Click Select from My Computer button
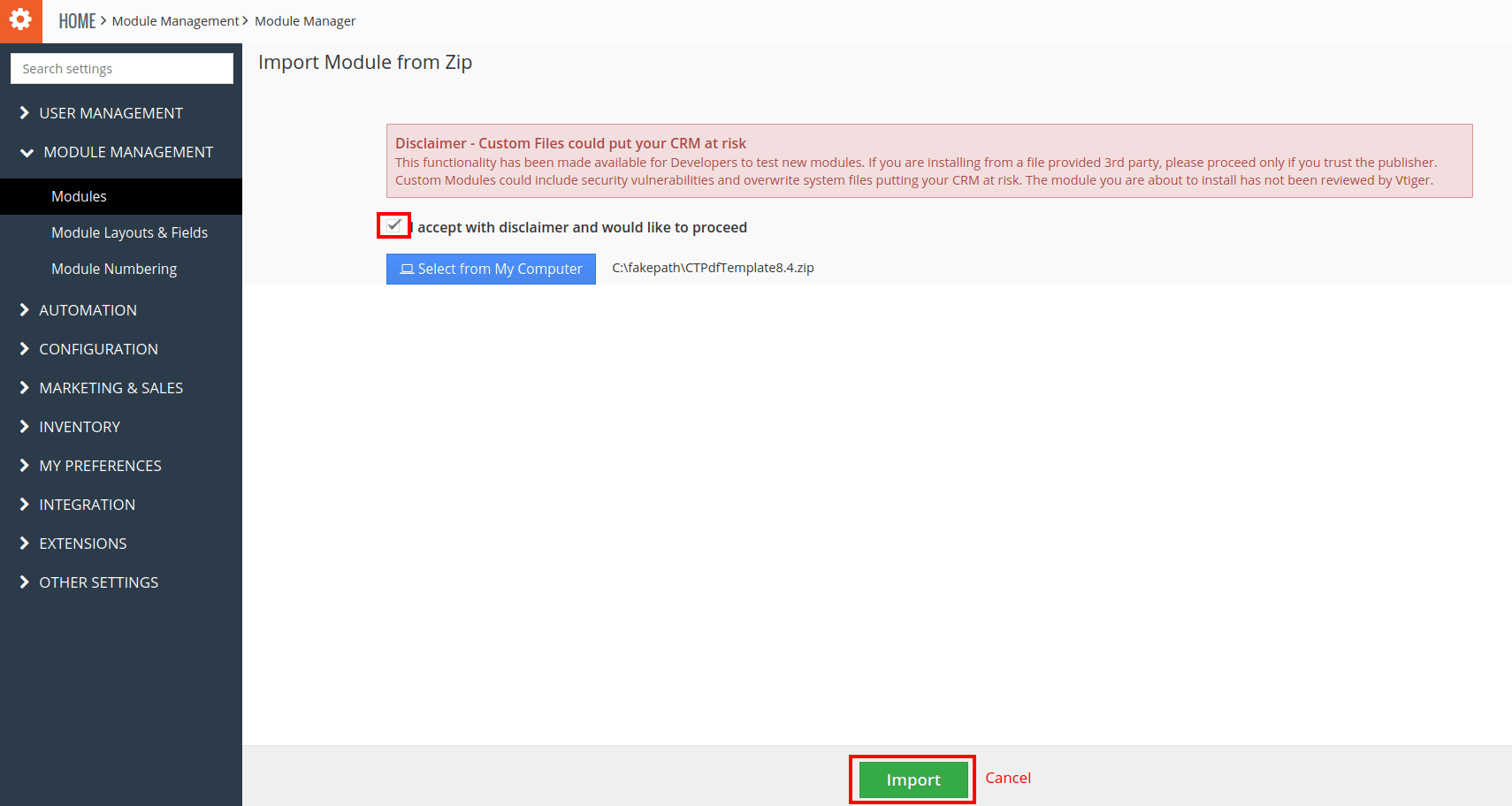1512x806 pixels. 491,269
